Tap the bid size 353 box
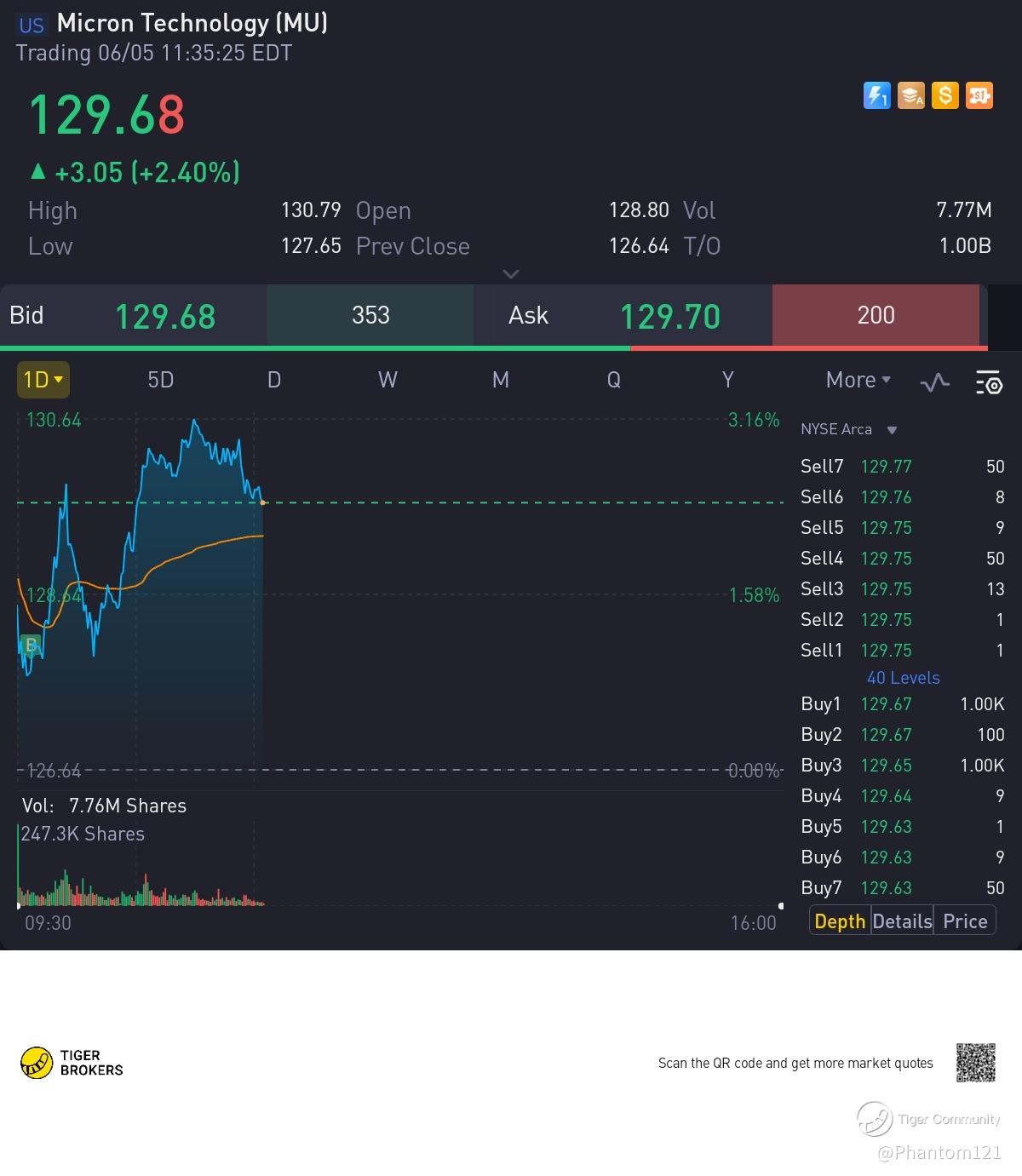Screen dimensions: 1022x1176 (370, 315)
